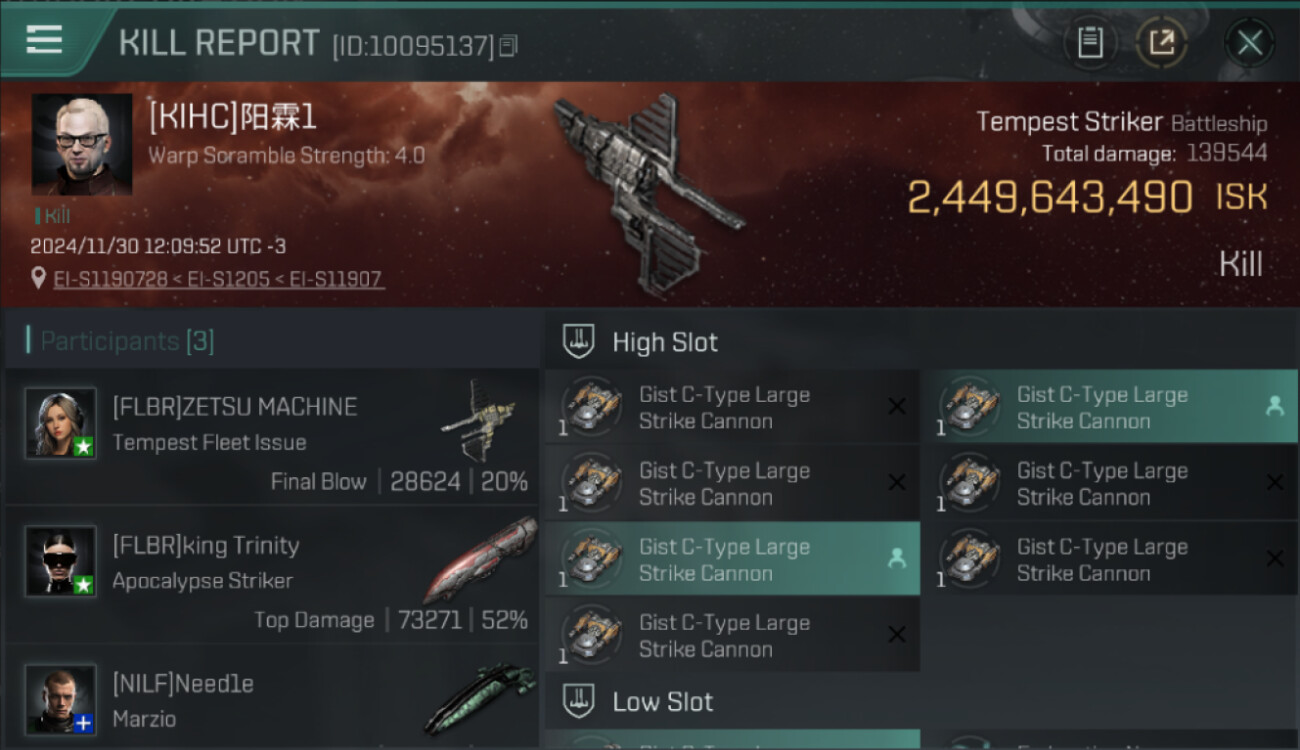Image resolution: width=1300 pixels, height=750 pixels.
Task: Open system location EI-S1190728 link
Action: pos(111,279)
